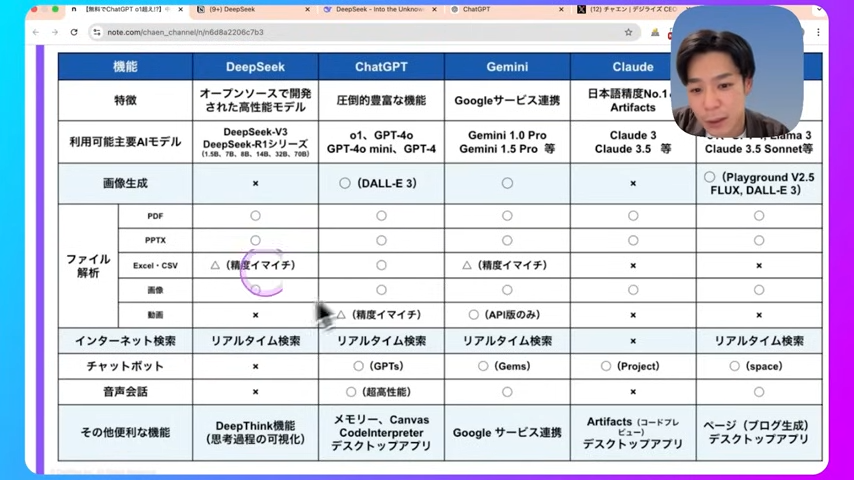The image size is (854, 480).
Task: Open the site information icon in address bar
Action: point(97,32)
